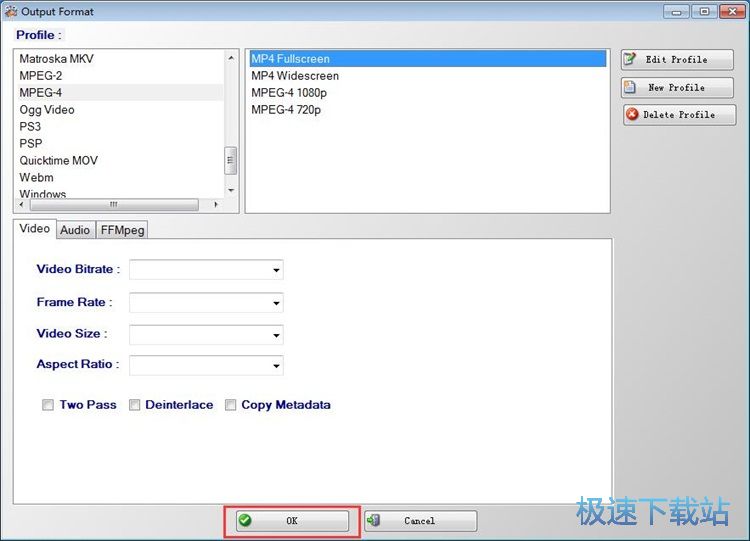This screenshot has width=750, height=541.
Task: Close the Output Format window
Action: click(732, 11)
